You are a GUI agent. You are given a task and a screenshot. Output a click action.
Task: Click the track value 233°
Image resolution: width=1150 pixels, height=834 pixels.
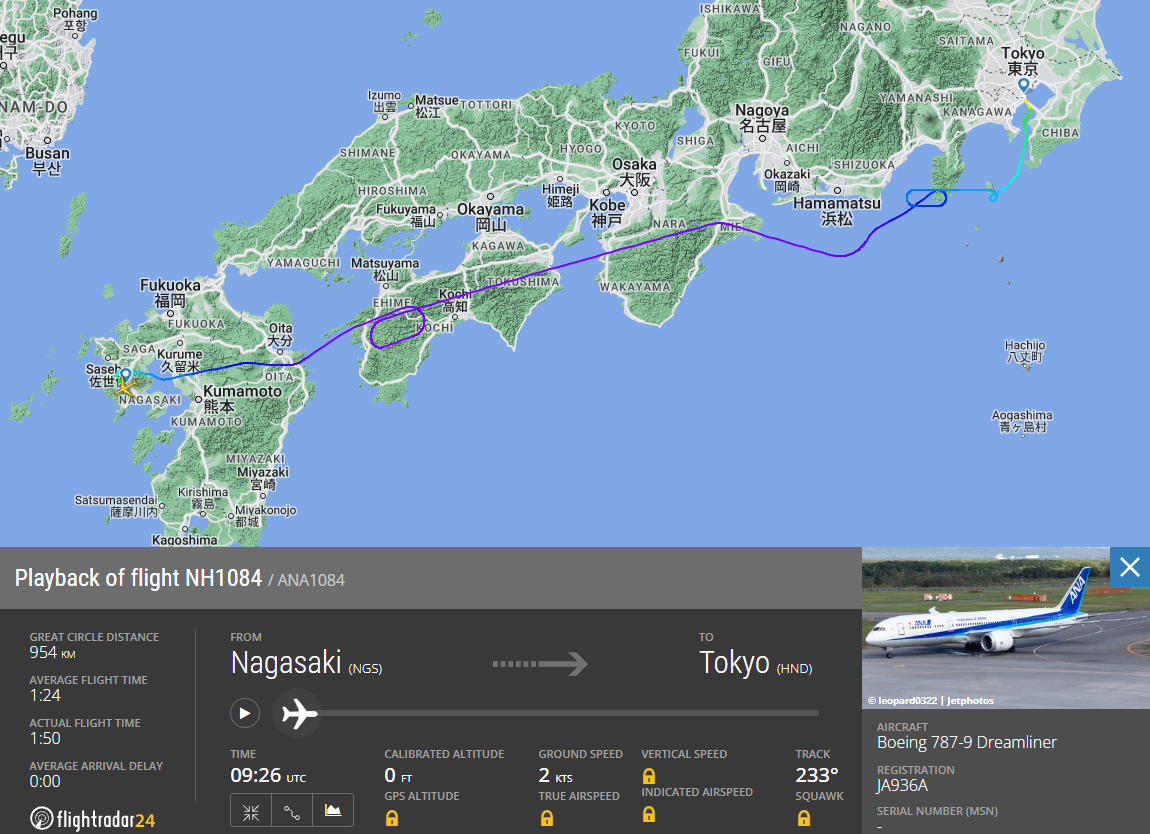(x=817, y=775)
